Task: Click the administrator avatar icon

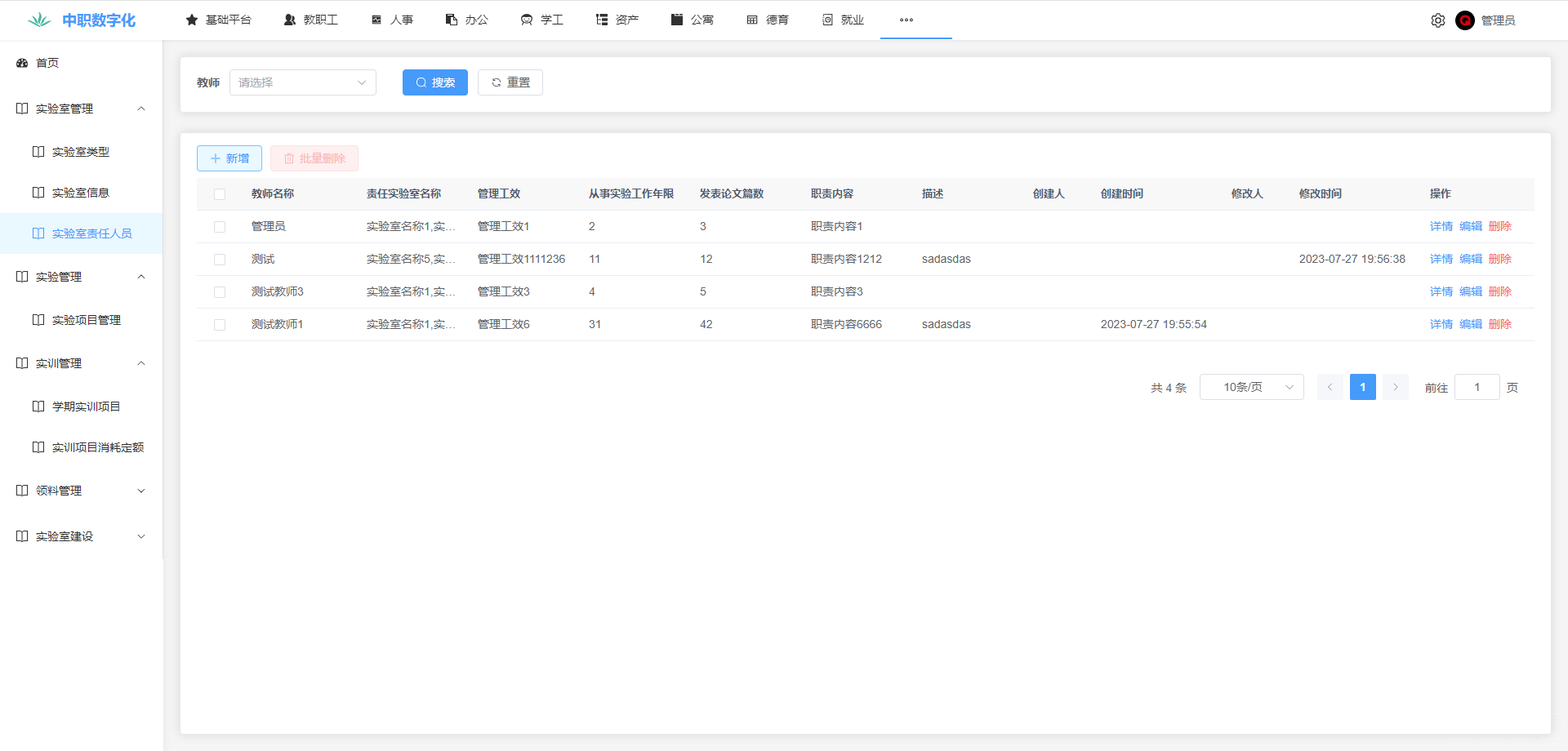Action: [x=1464, y=20]
